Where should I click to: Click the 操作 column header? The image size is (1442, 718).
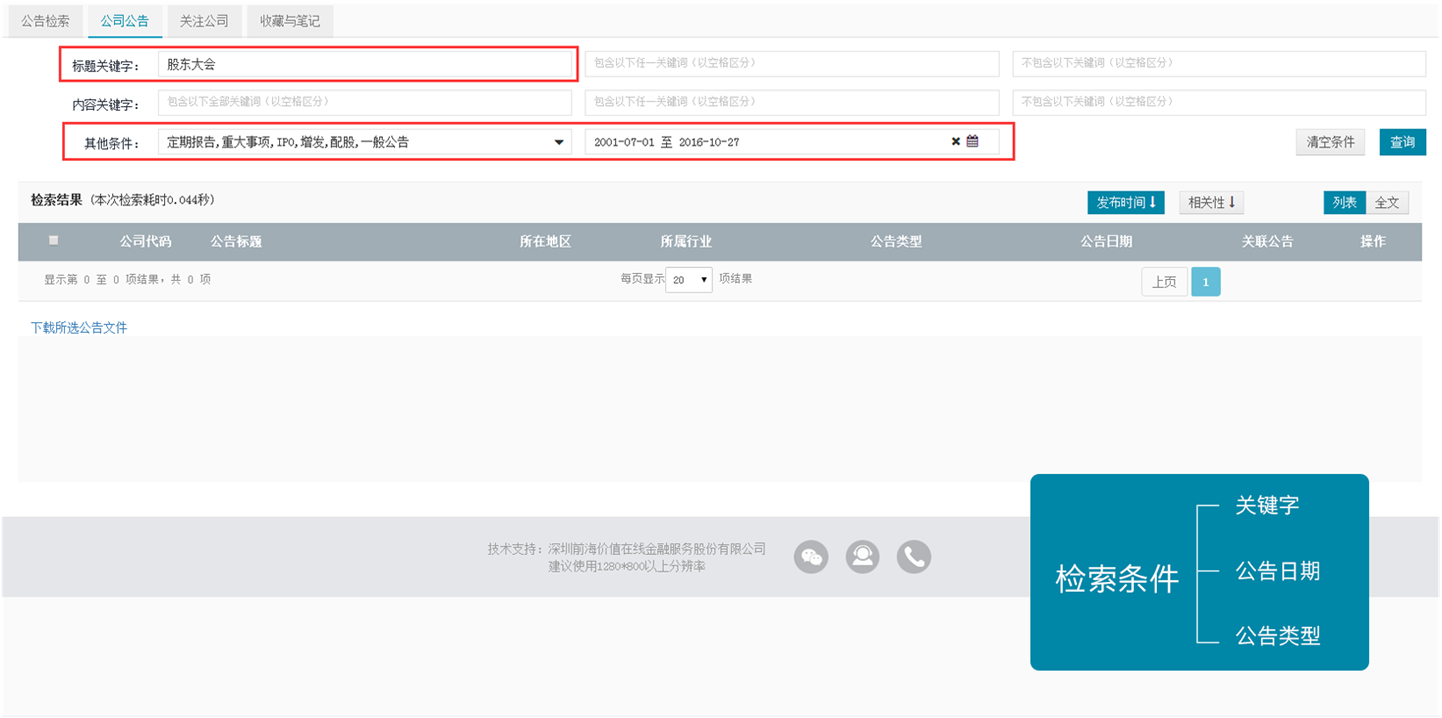click(x=1373, y=242)
